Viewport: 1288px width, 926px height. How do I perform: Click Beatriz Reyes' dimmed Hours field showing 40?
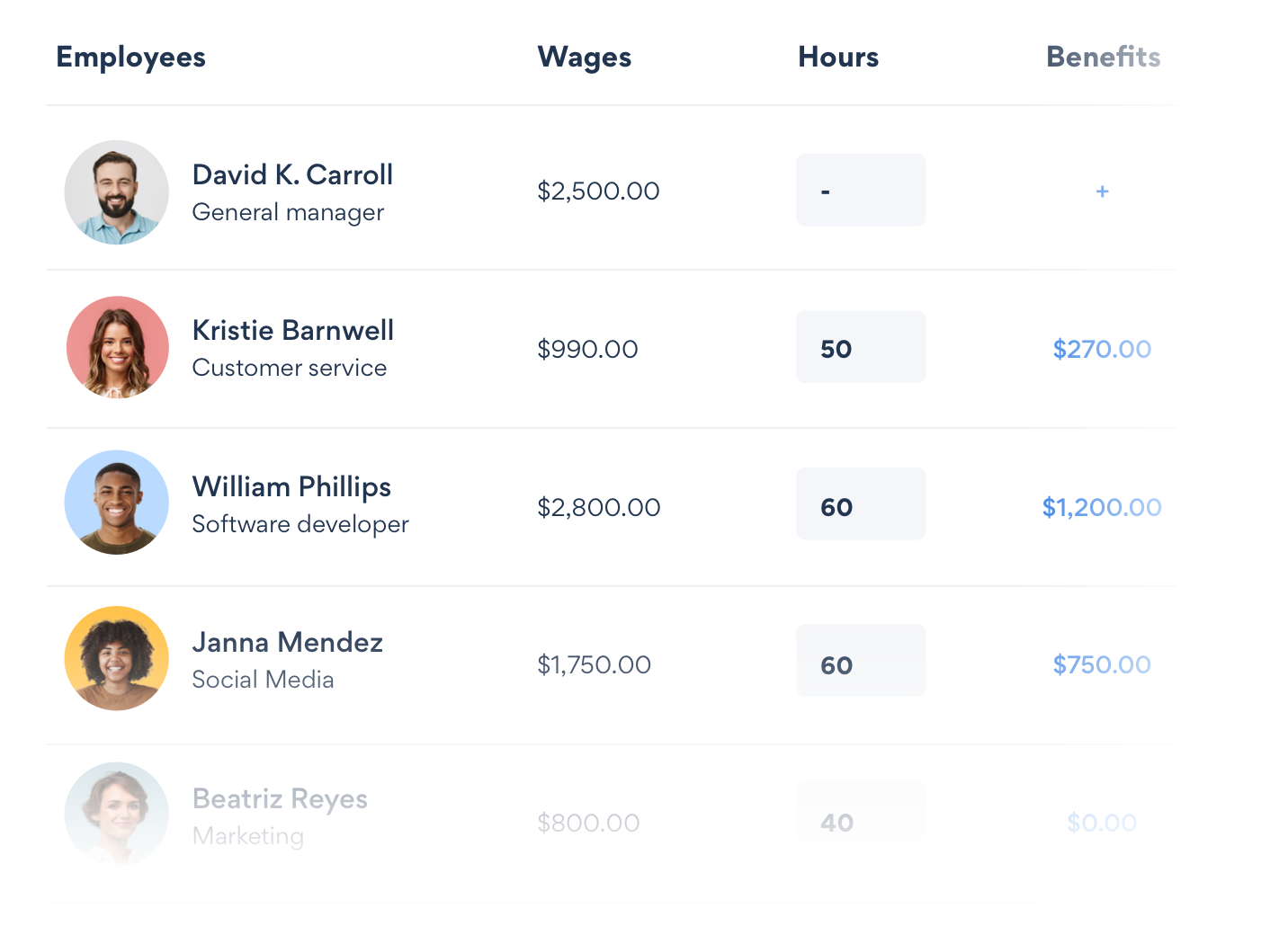[860, 818]
